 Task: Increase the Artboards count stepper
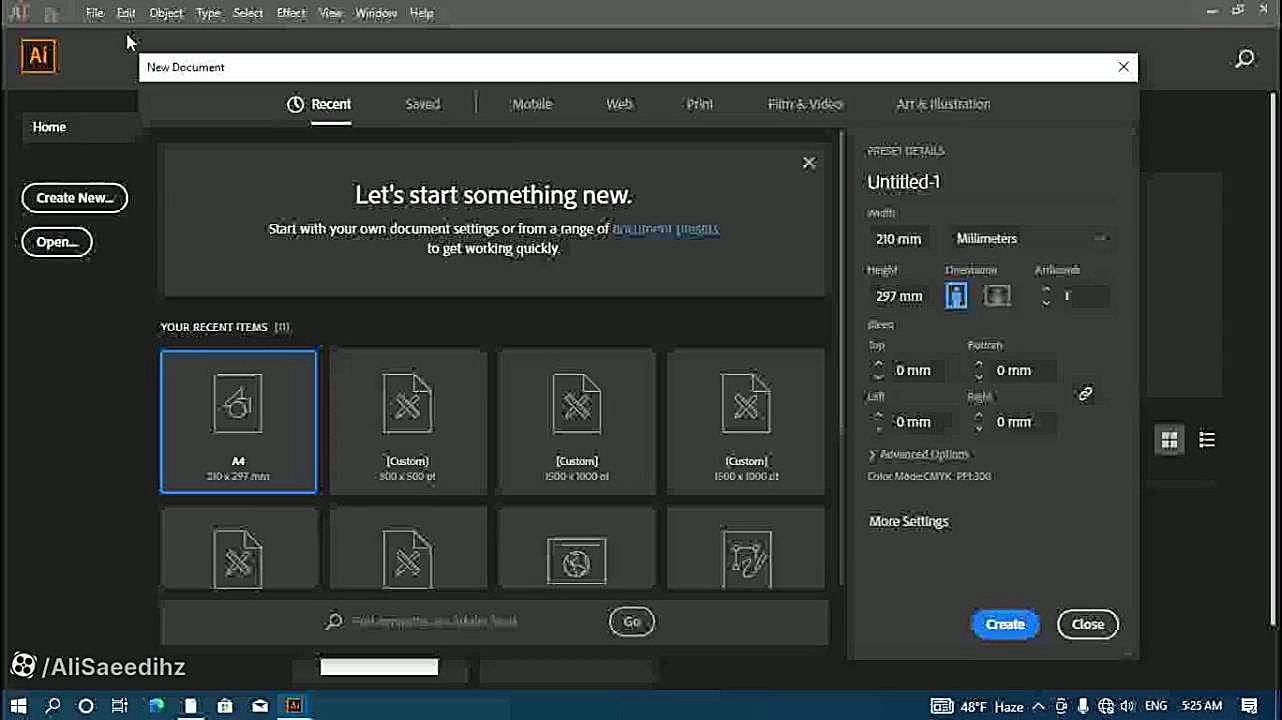(1046, 290)
